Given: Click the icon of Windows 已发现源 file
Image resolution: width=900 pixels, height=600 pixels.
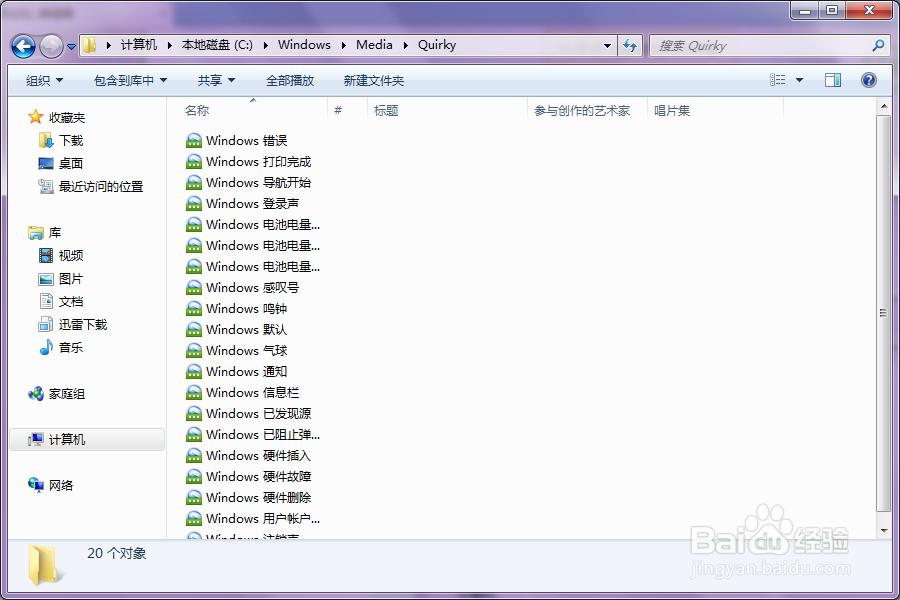Looking at the screenshot, I should tap(194, 414).
